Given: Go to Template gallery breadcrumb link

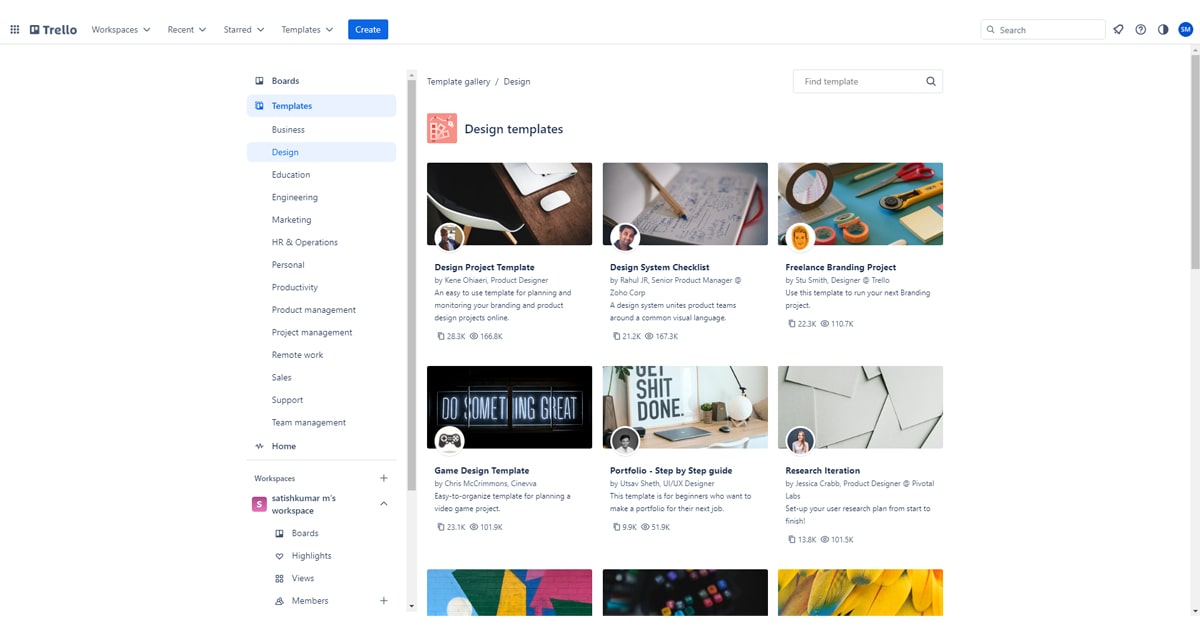Looking at the screenshot, I should coord(458,81).
